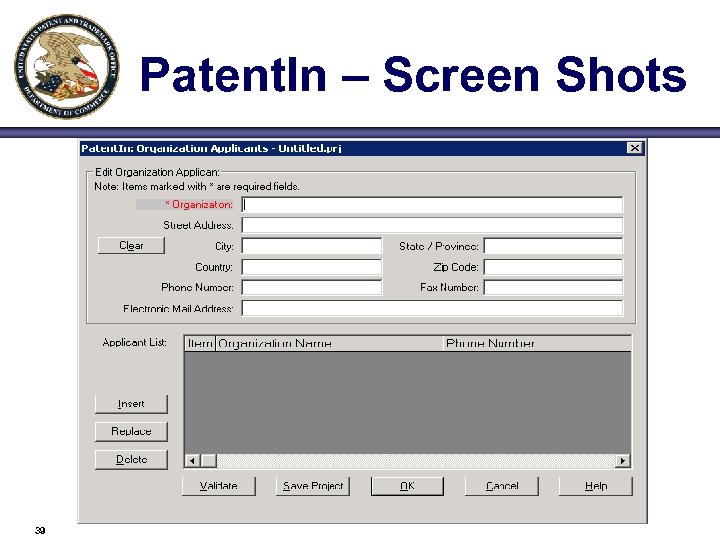Click the Replace button
Image resolution: width=720 pixels, height=540 pixels.
131,432
